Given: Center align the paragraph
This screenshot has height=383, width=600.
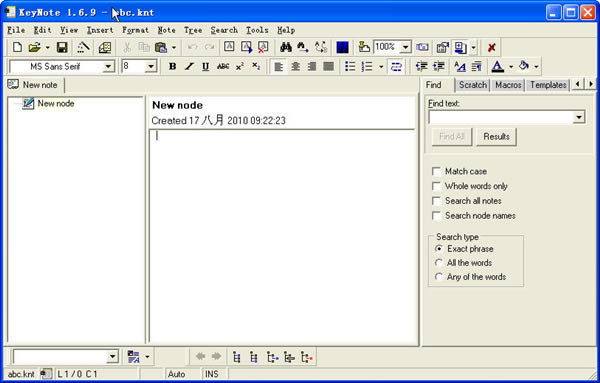Looking at the screenshot, I should coord(295,67).
